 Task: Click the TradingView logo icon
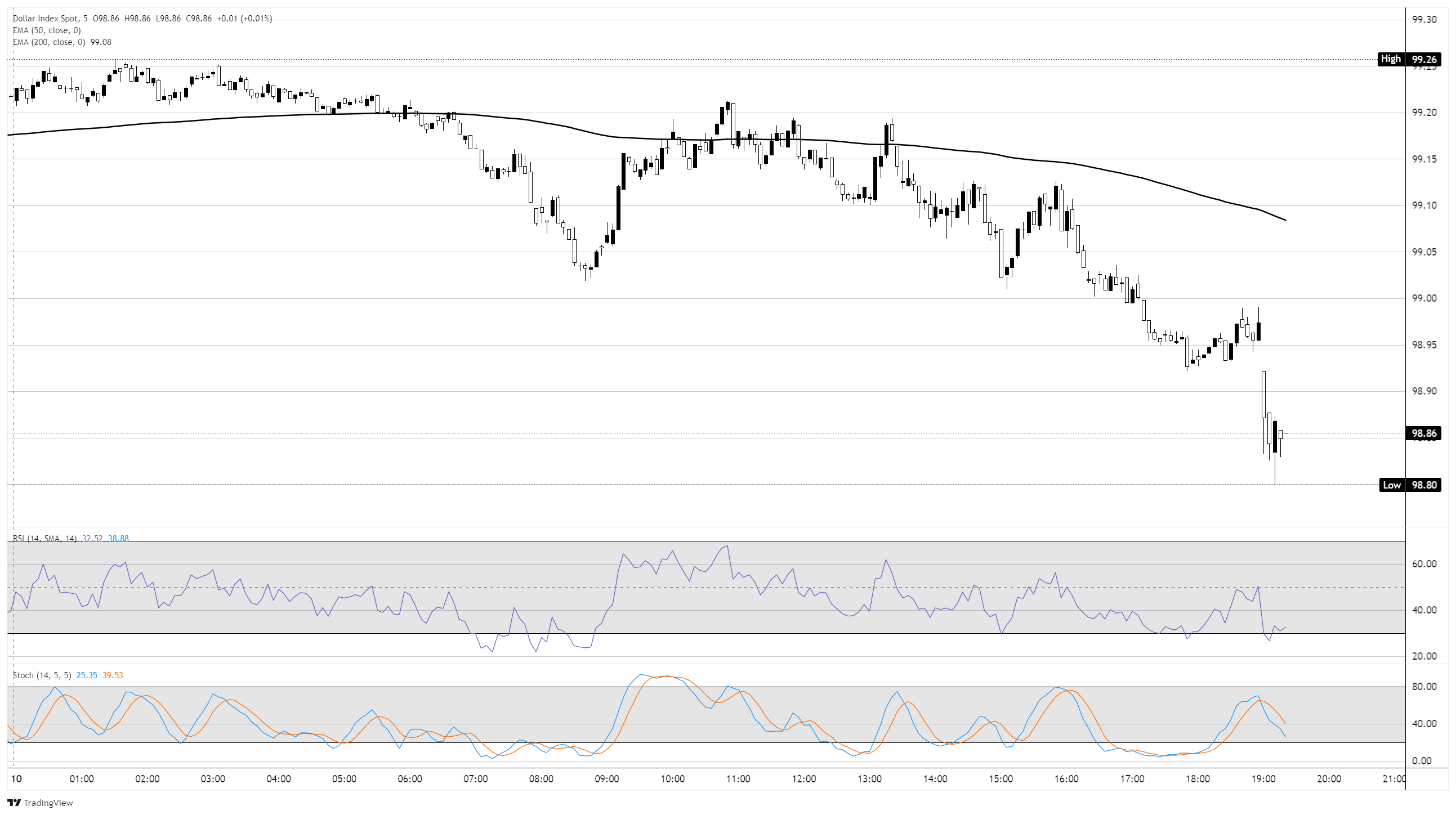[14, 803]
